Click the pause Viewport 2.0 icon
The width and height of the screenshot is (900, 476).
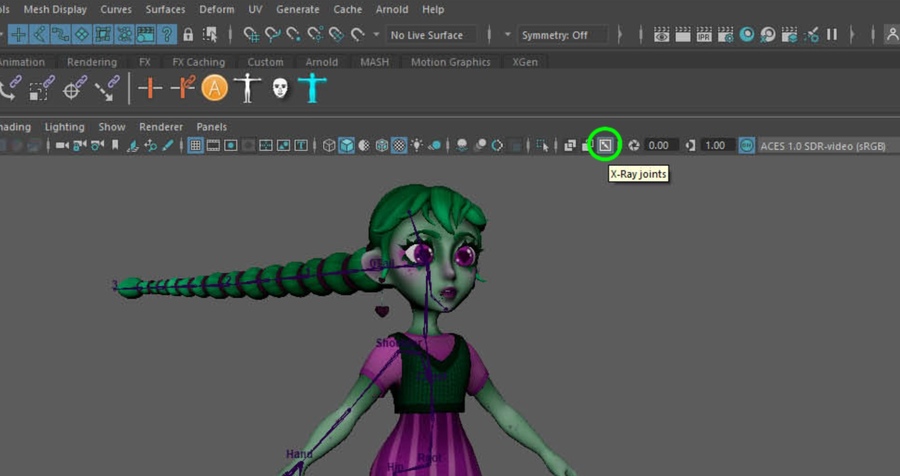[x=831, y=35]
